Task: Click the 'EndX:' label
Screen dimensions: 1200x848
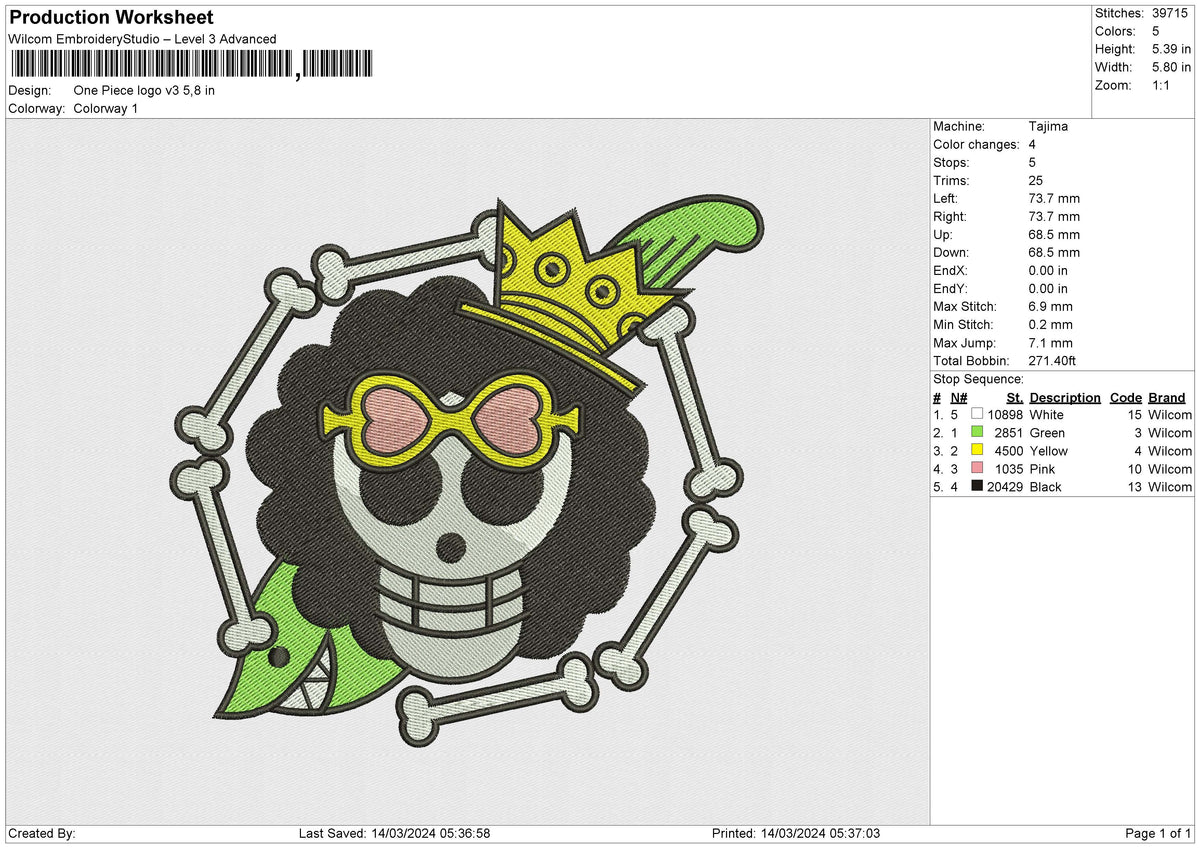Action: pos(952,271)
